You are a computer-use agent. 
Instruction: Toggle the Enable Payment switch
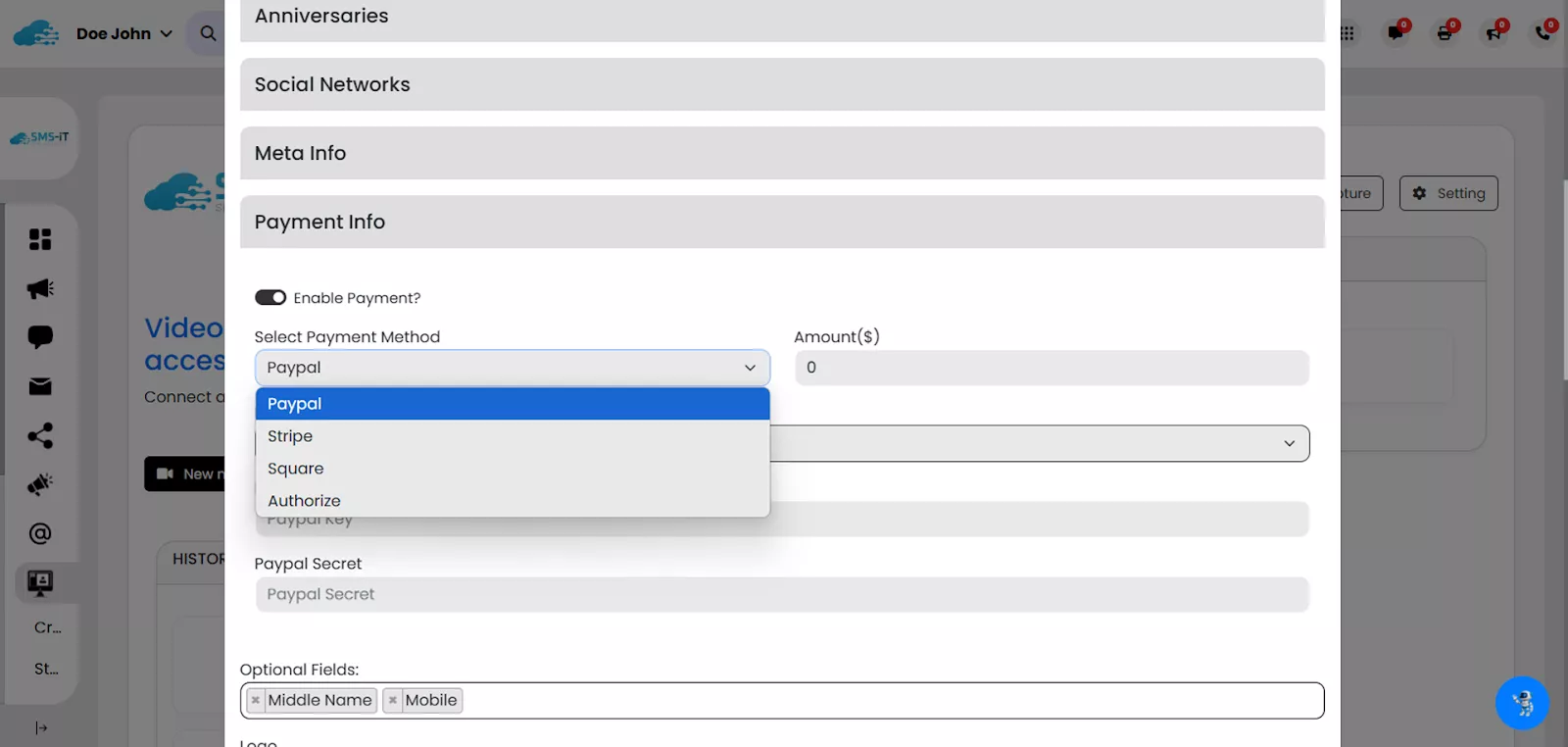[270, 298]
